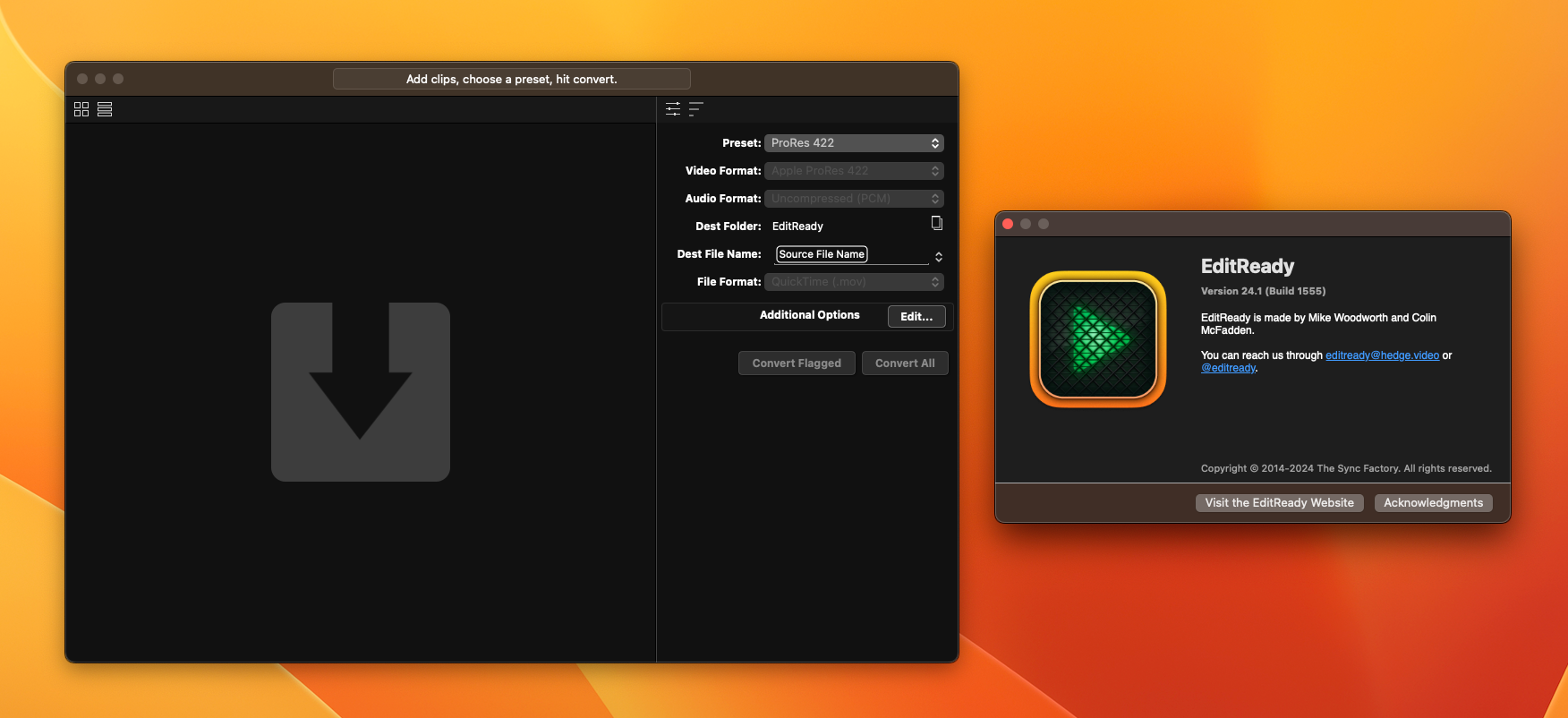
Task: Click the Edit... Additional Options button
Action: click(x=916, y=317)
